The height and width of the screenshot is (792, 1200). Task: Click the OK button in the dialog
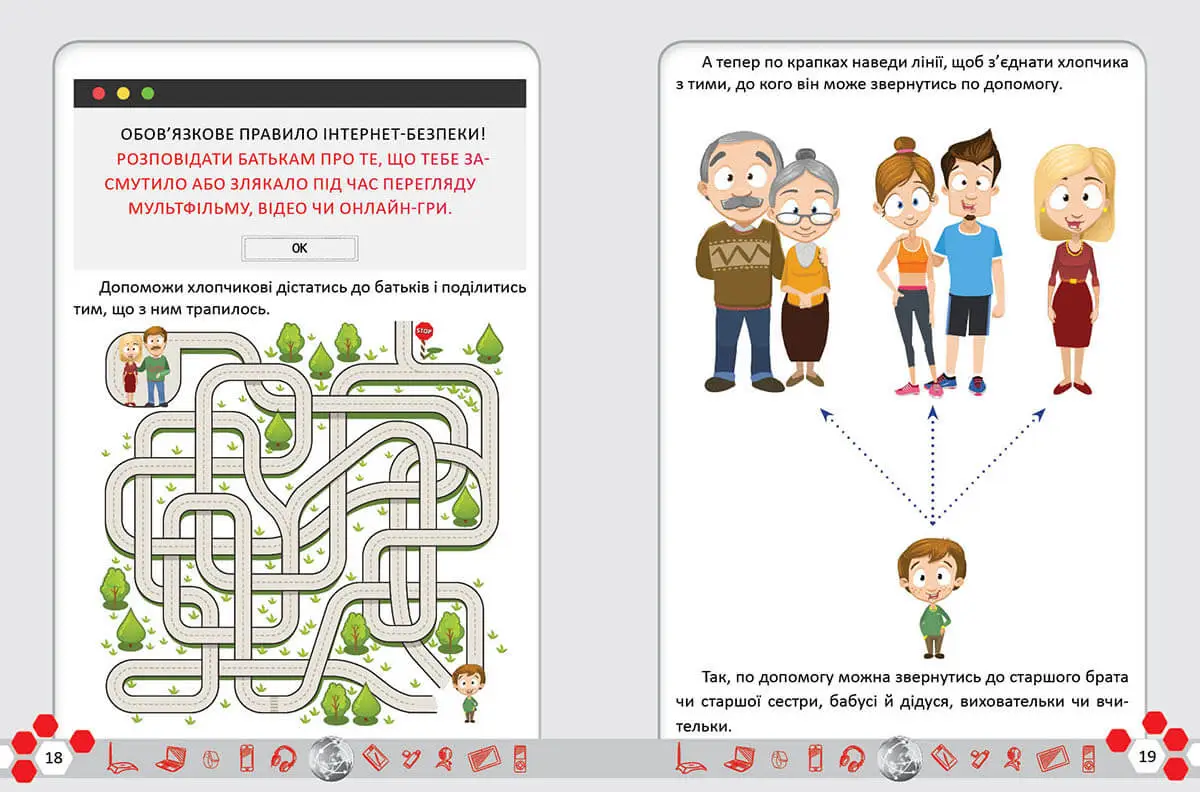pos(299,248)
